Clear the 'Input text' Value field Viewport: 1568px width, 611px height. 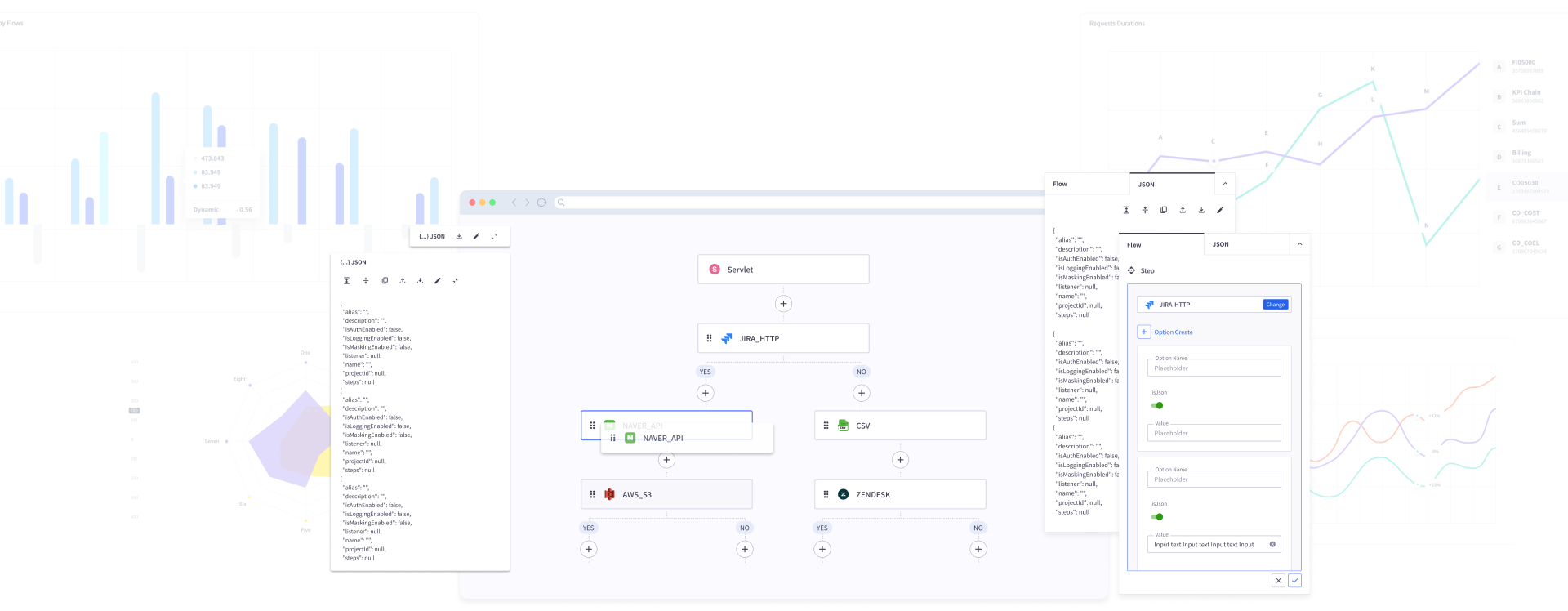1272,545
